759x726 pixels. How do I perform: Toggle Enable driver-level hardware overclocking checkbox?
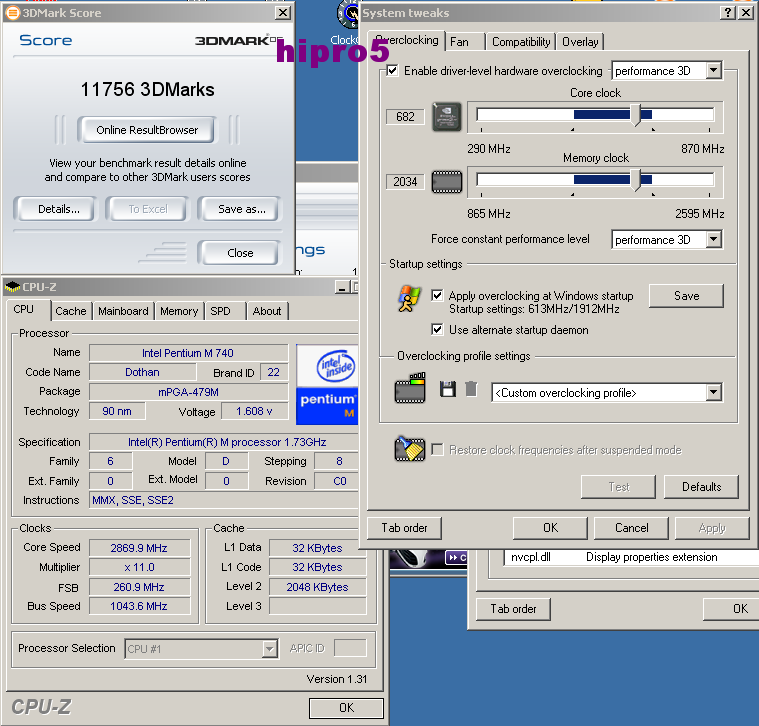[x=393, y=71]
